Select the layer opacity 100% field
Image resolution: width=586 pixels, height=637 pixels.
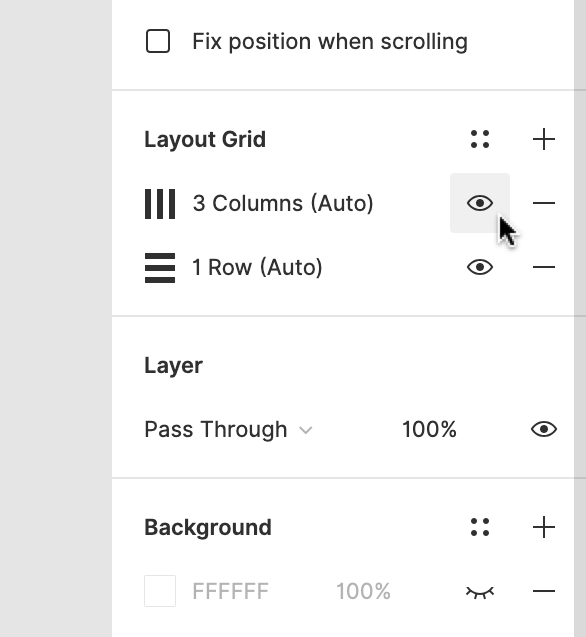[x=429, y=429]
